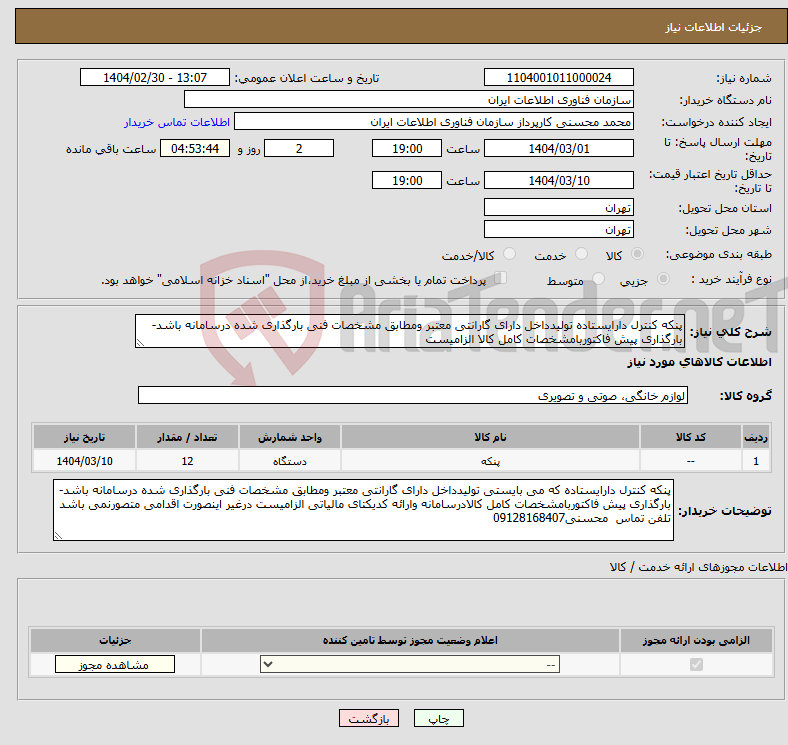This screenshot has width=788, height=745.
Task: Click the نام دستگاه خریدار field
Action: (409, 100)
